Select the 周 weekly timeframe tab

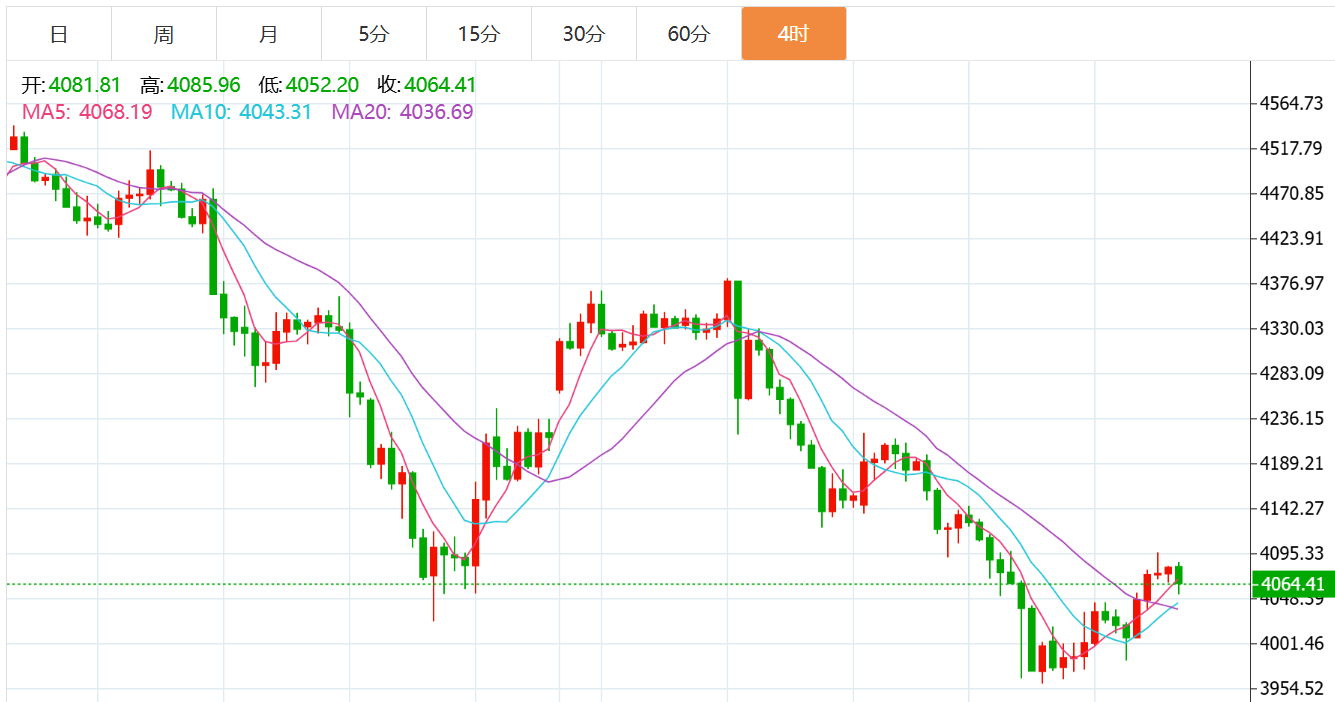pyautogui.click(x=164, y=34)
